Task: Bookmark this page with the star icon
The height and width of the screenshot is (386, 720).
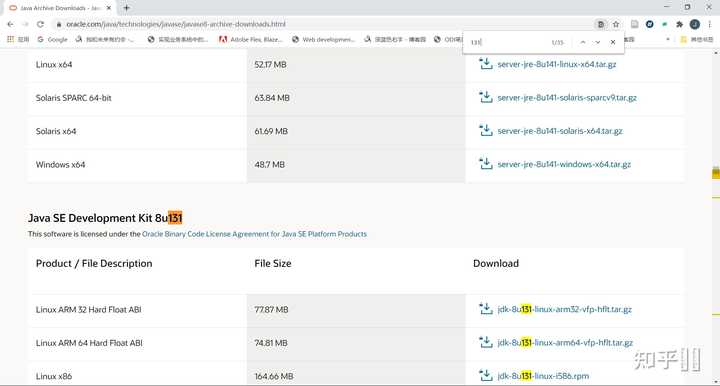Action: pos(616,24)
